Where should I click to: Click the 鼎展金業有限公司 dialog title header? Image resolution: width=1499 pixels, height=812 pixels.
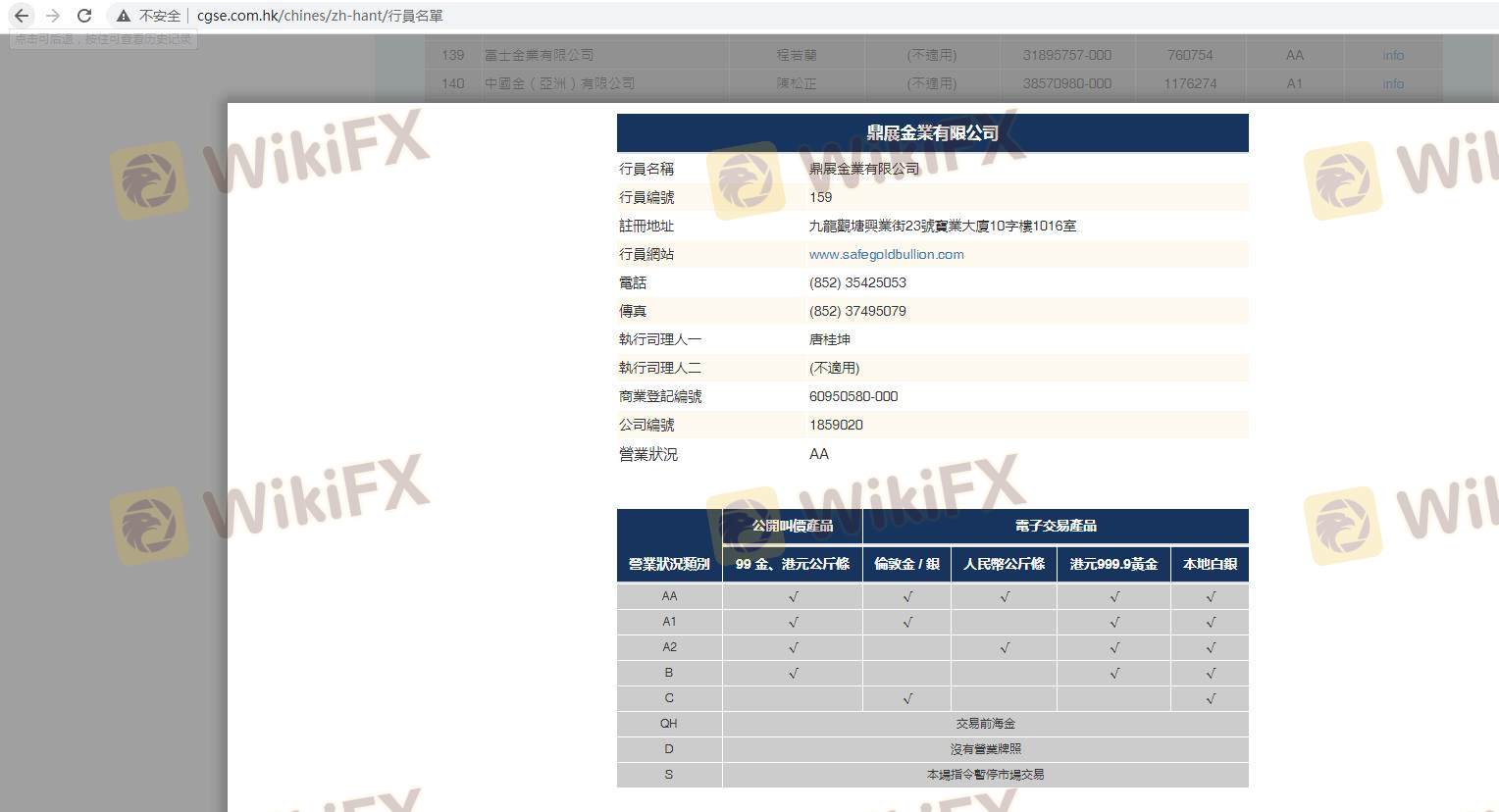tap(932, 132)
